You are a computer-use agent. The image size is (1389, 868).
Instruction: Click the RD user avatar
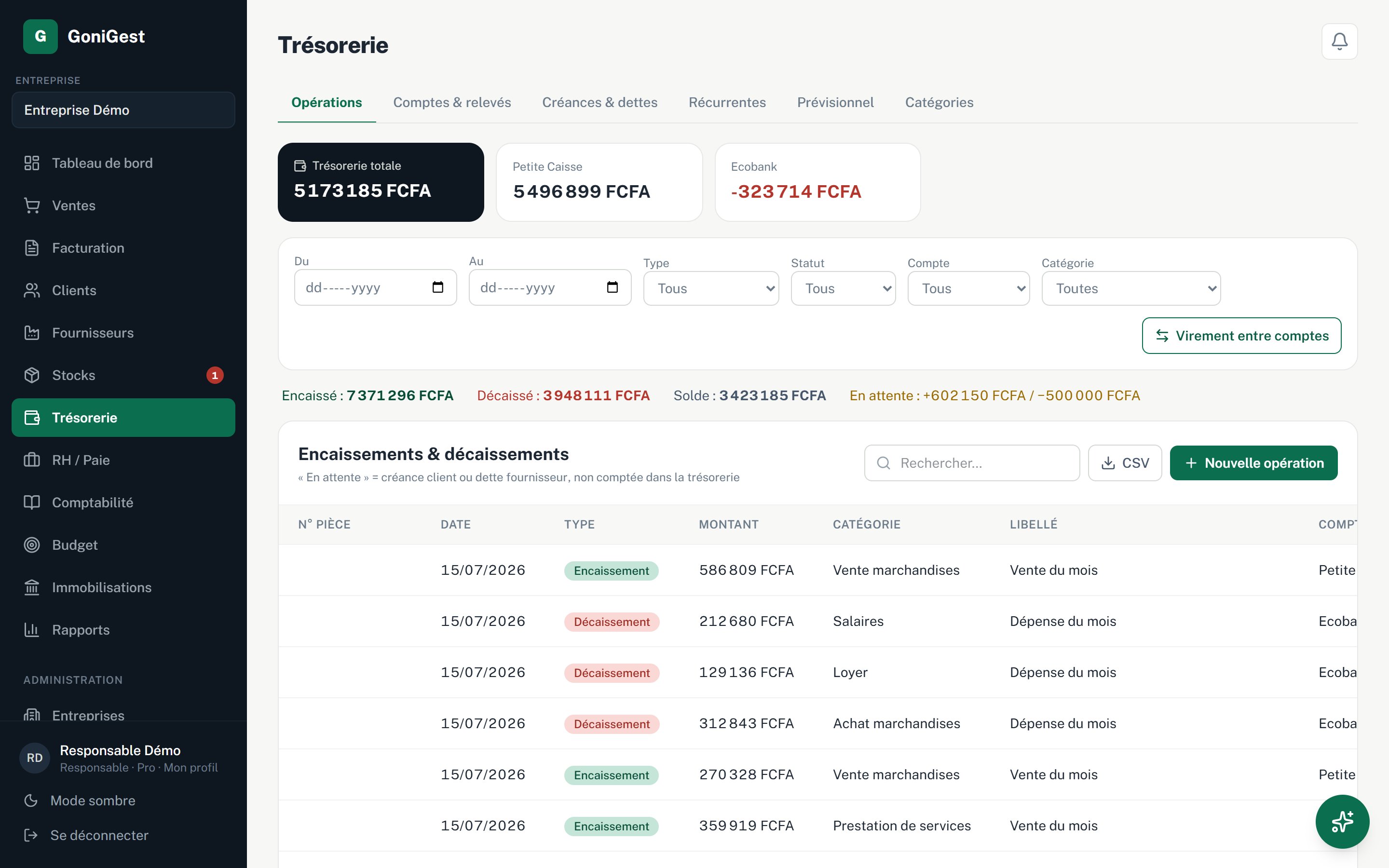coord(34,758)
